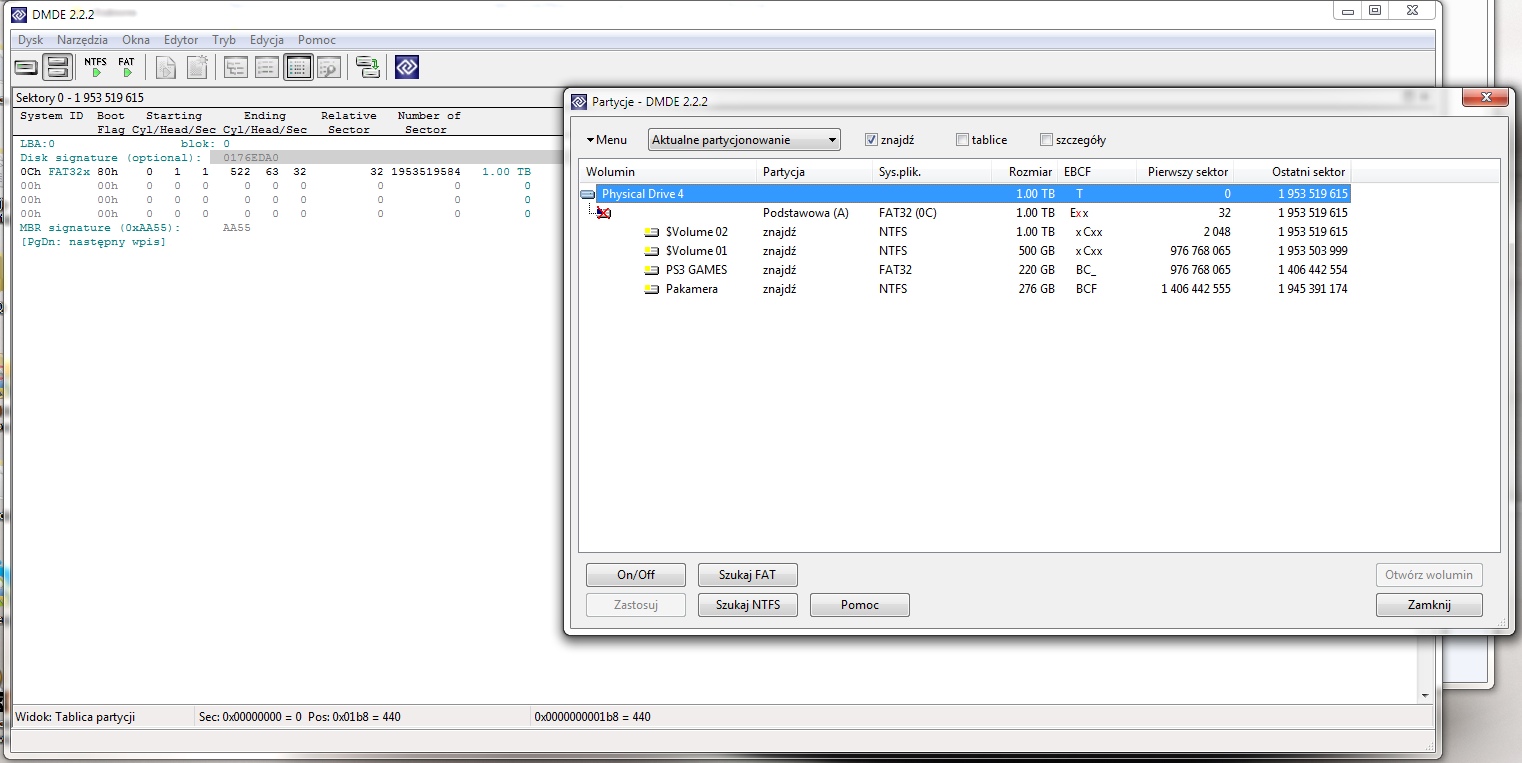The height and width of the screenshot is (763, 1522).
Task: Open the Narzędzia menu
Action: 82,40
